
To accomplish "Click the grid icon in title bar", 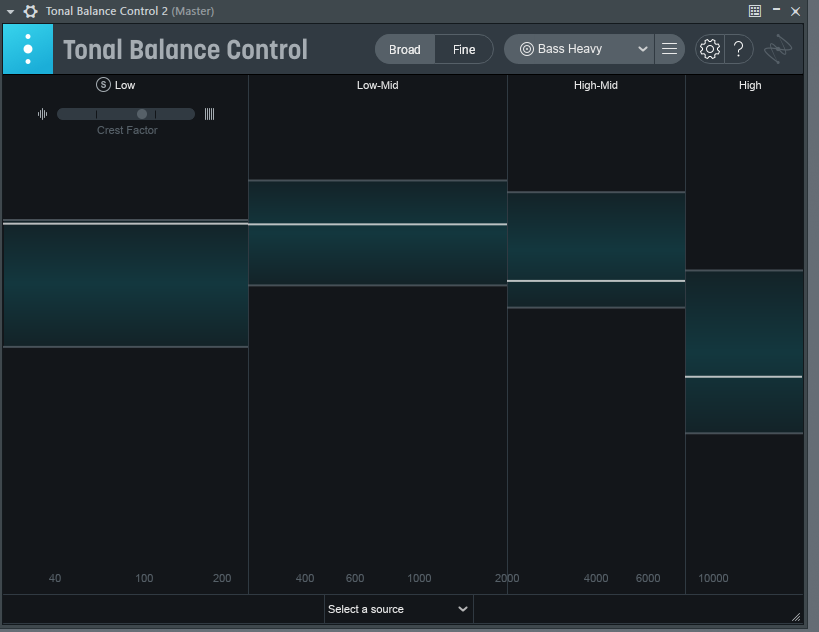I will coord(755,11).
